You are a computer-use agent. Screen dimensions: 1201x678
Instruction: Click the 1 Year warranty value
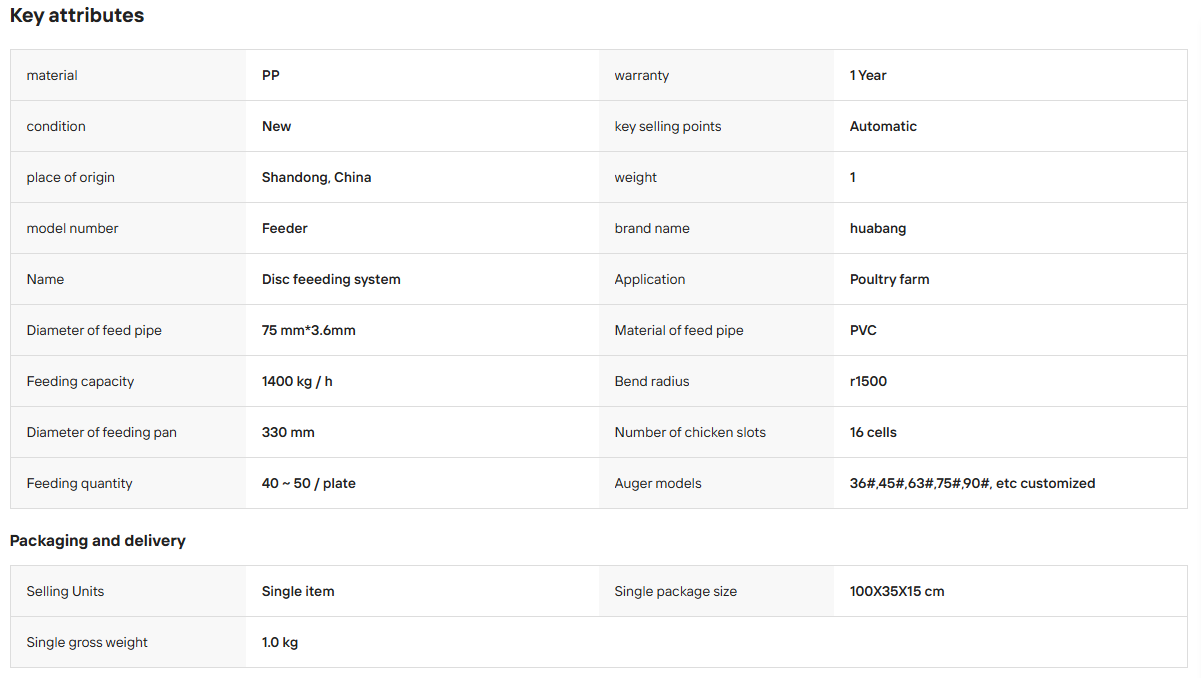coord(868,75)
